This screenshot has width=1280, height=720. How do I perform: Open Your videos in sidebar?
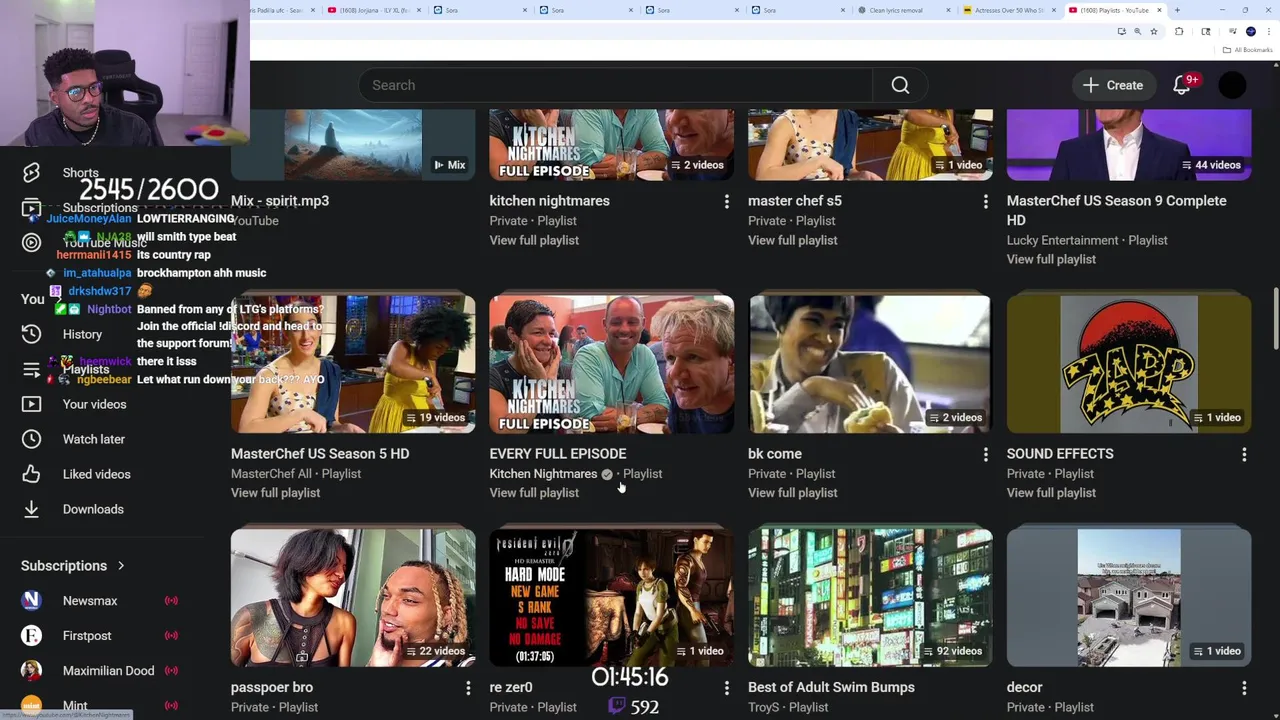75,404
